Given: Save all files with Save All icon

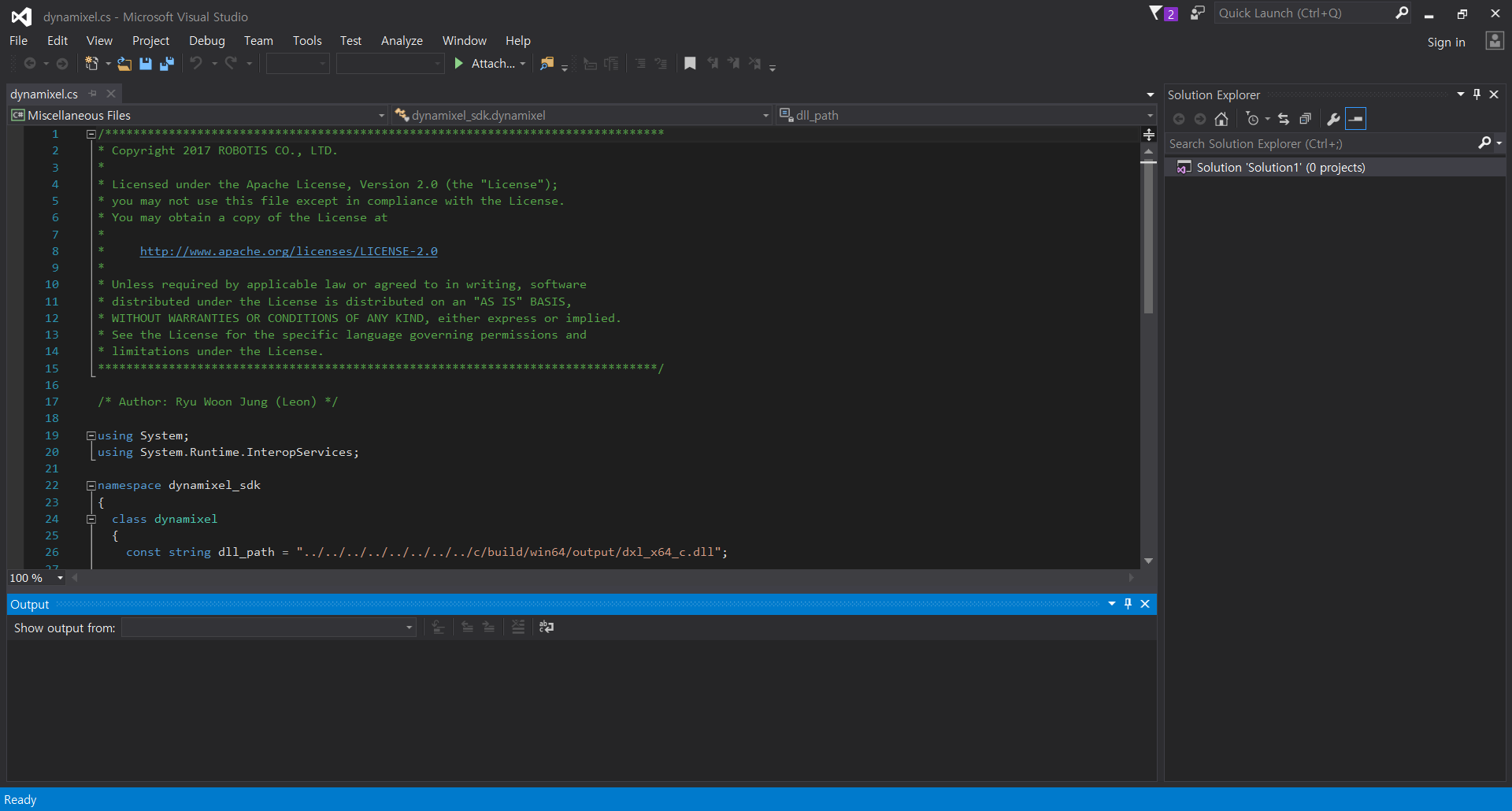Looking at the screenshot, I should tap(167, 64).
